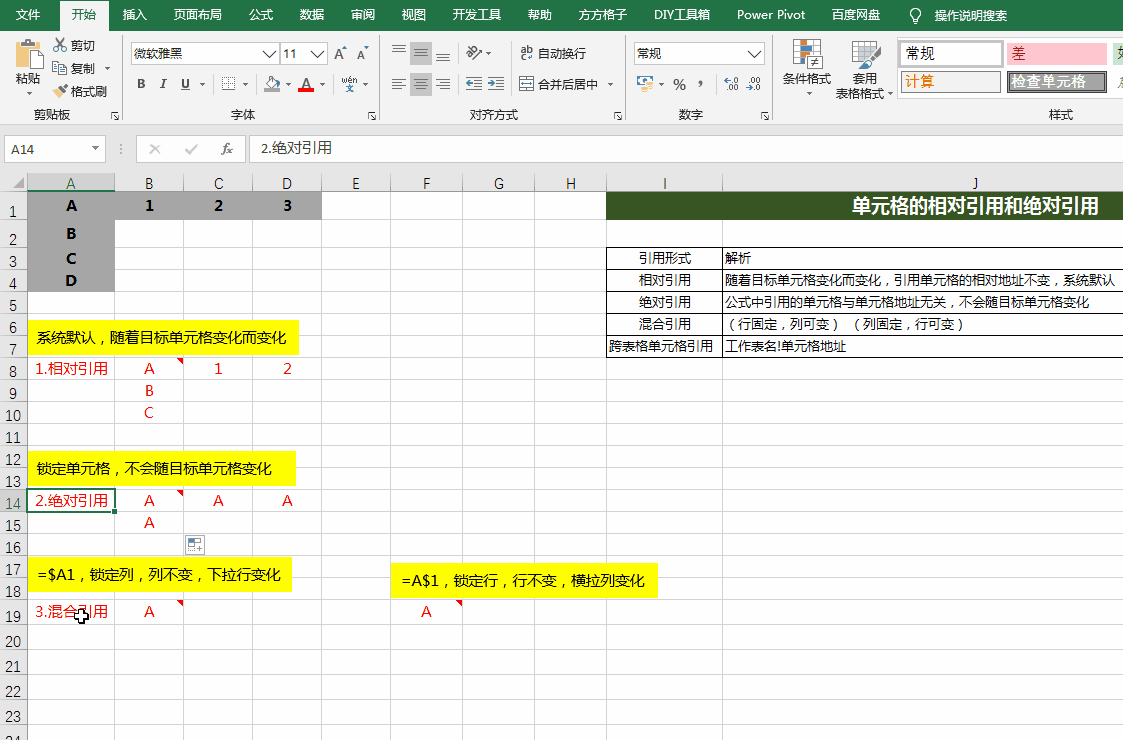Switch to the Power Pivot tab
The height and width of the screenshot is (740, 1123).
(x=771, y=14)
